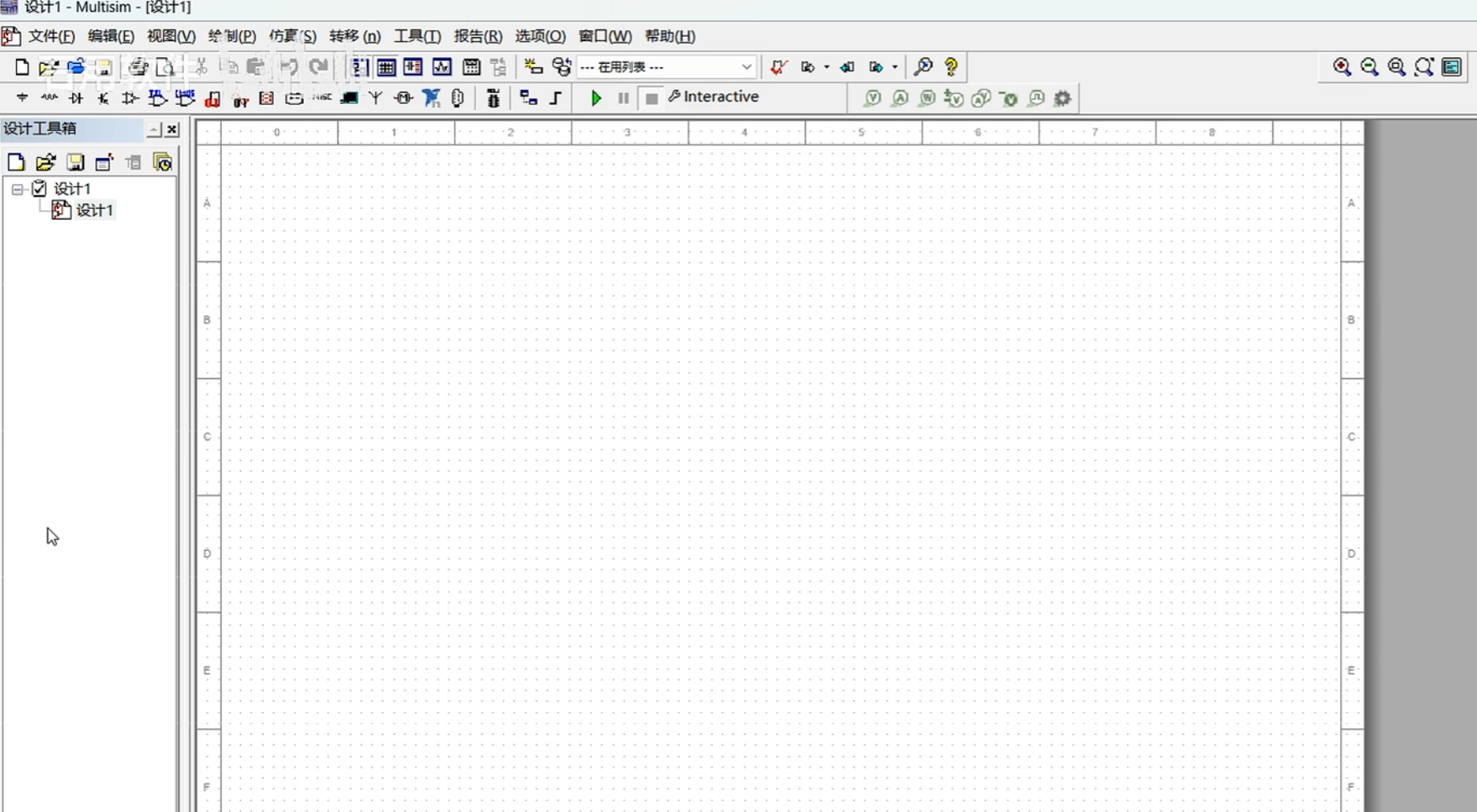The image size is (1477, 812).
Task: Create new design in toolbox panel
Action: pos(16,162)
